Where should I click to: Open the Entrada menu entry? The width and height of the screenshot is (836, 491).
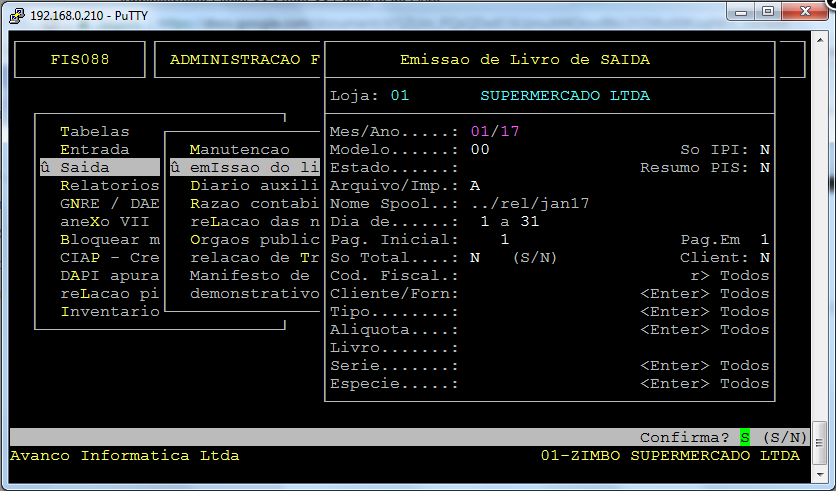(95, 149)
